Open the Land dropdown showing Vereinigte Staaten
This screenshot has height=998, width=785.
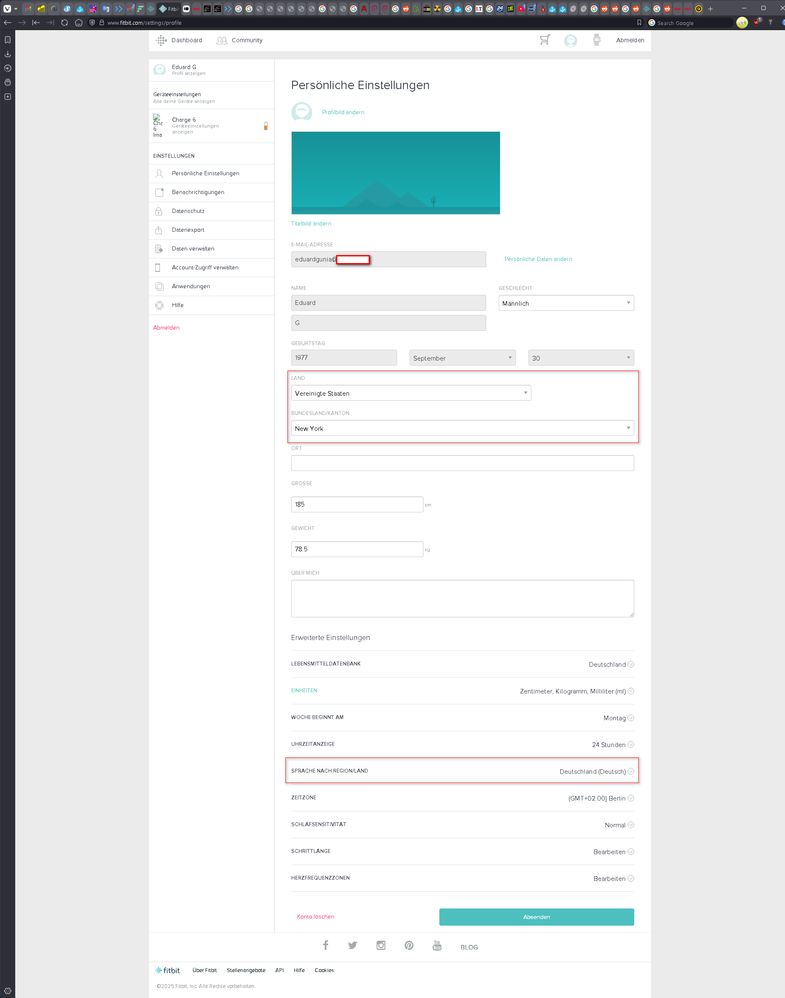point(410,393)
